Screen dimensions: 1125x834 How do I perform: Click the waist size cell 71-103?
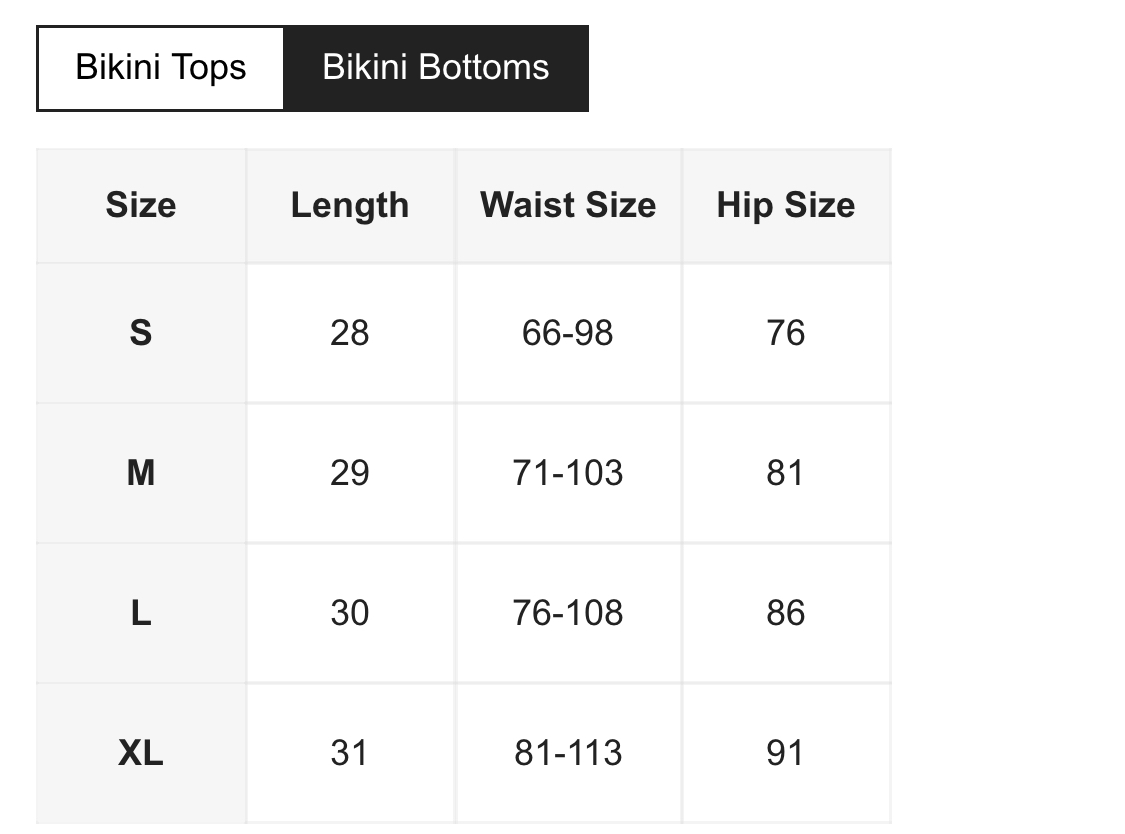click(x=568, y=472)
